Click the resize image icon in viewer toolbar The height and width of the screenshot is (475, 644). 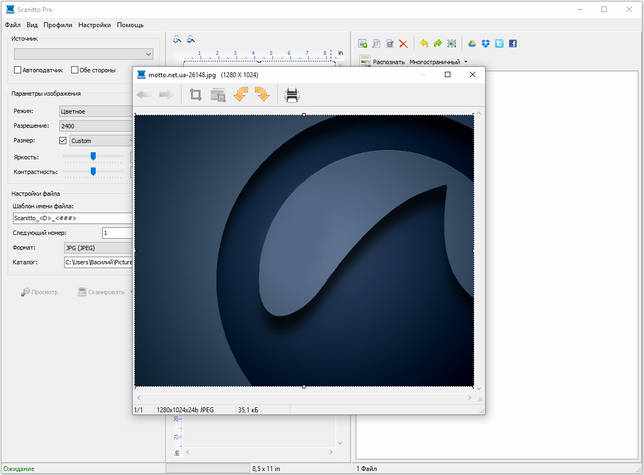(x=218, y=95)
